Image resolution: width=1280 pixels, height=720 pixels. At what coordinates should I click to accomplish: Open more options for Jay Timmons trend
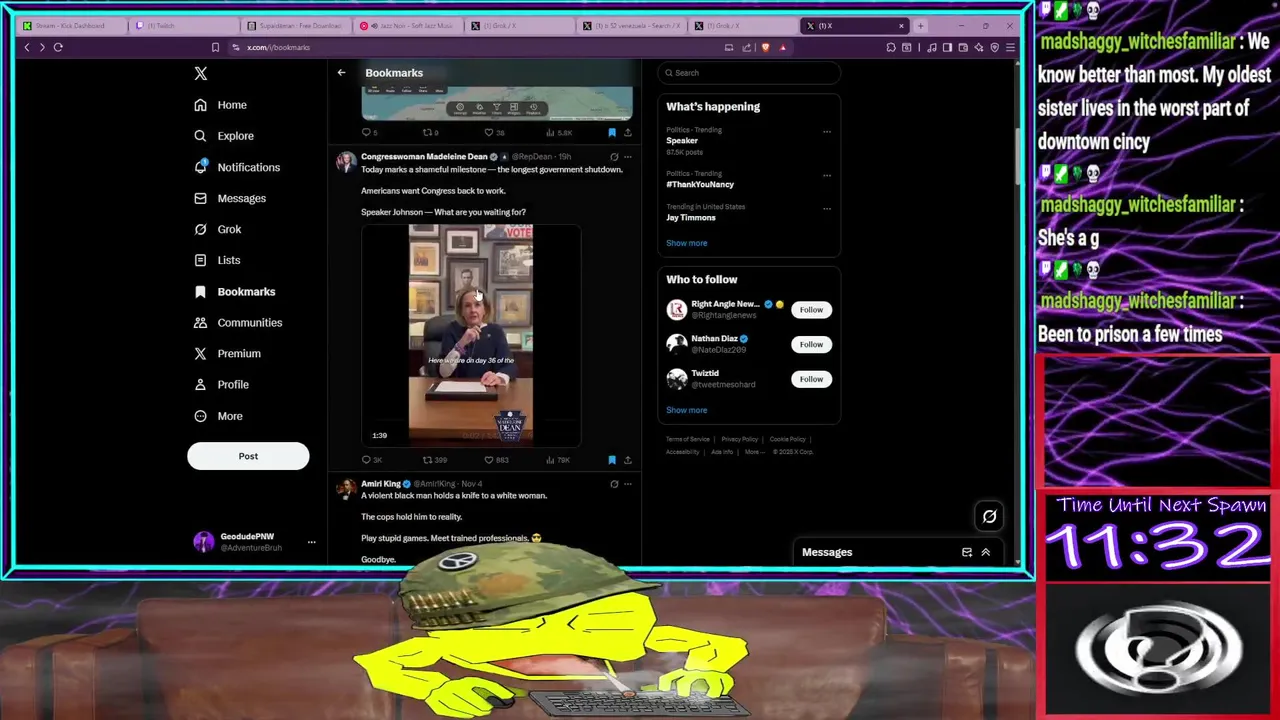click(x=826, y=208)
